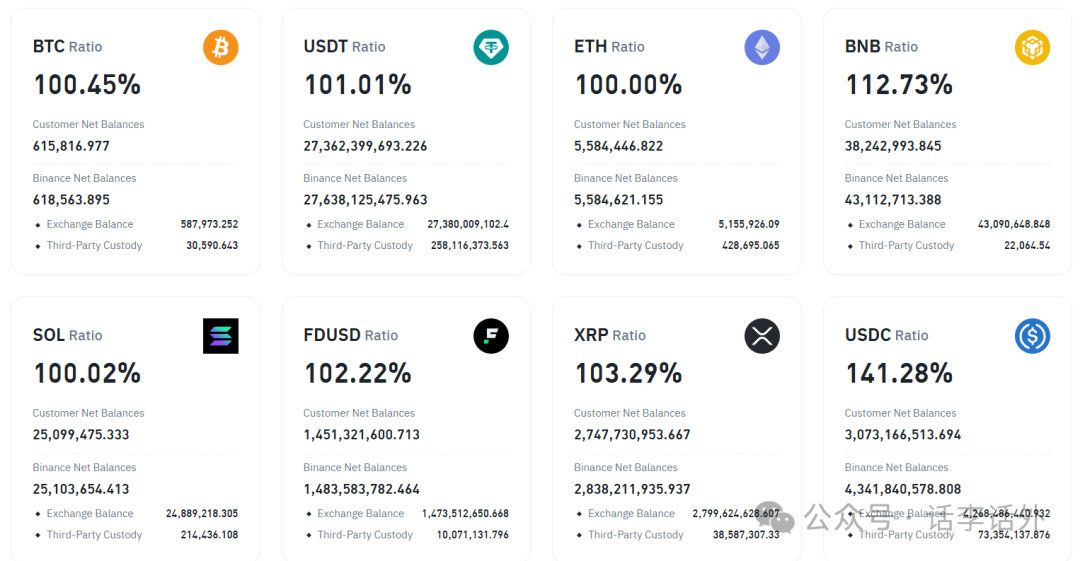This screenshot has height=561, width=1080.
Task: Click SOL Exchange Balance row label
Action: coord(90,514)
